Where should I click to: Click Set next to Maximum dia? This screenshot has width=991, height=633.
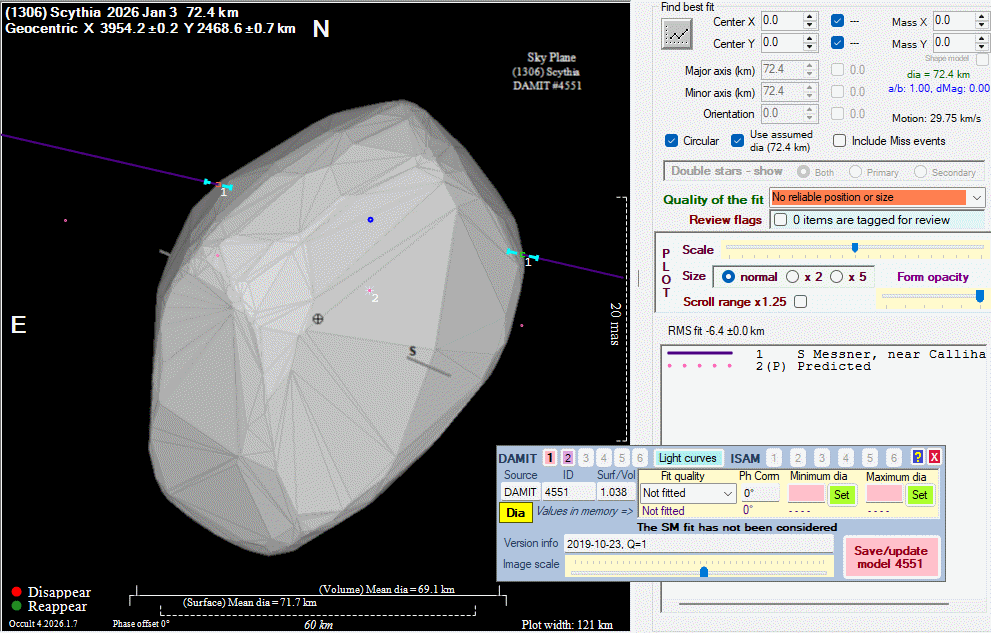point(919,494)
